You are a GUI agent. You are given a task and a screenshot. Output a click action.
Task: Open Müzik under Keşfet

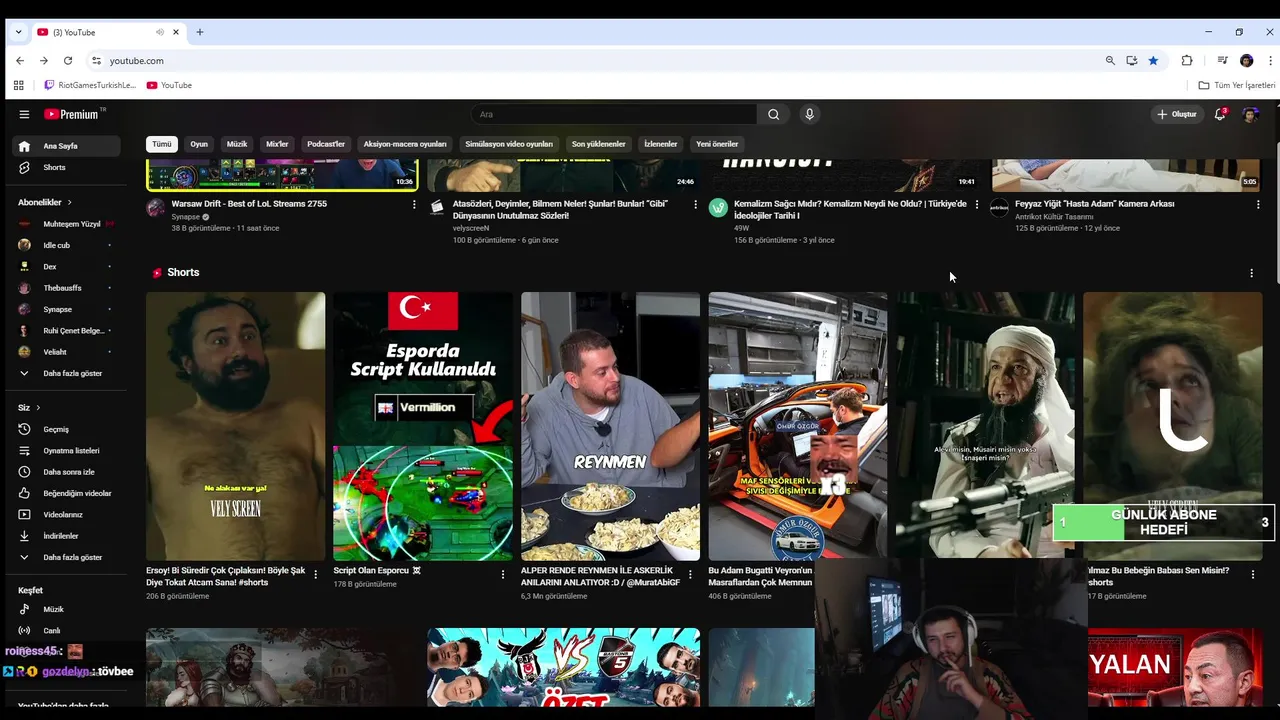tap(67, 609)
